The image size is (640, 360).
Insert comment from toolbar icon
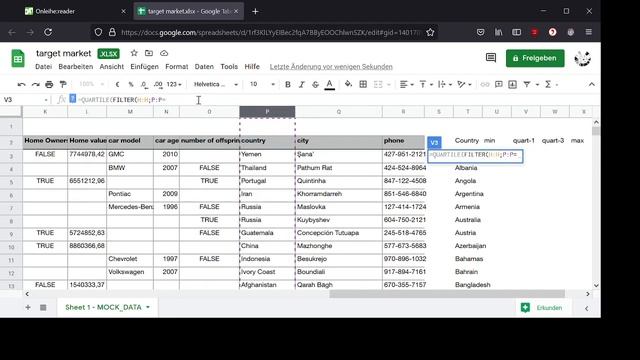coord(498,84)
